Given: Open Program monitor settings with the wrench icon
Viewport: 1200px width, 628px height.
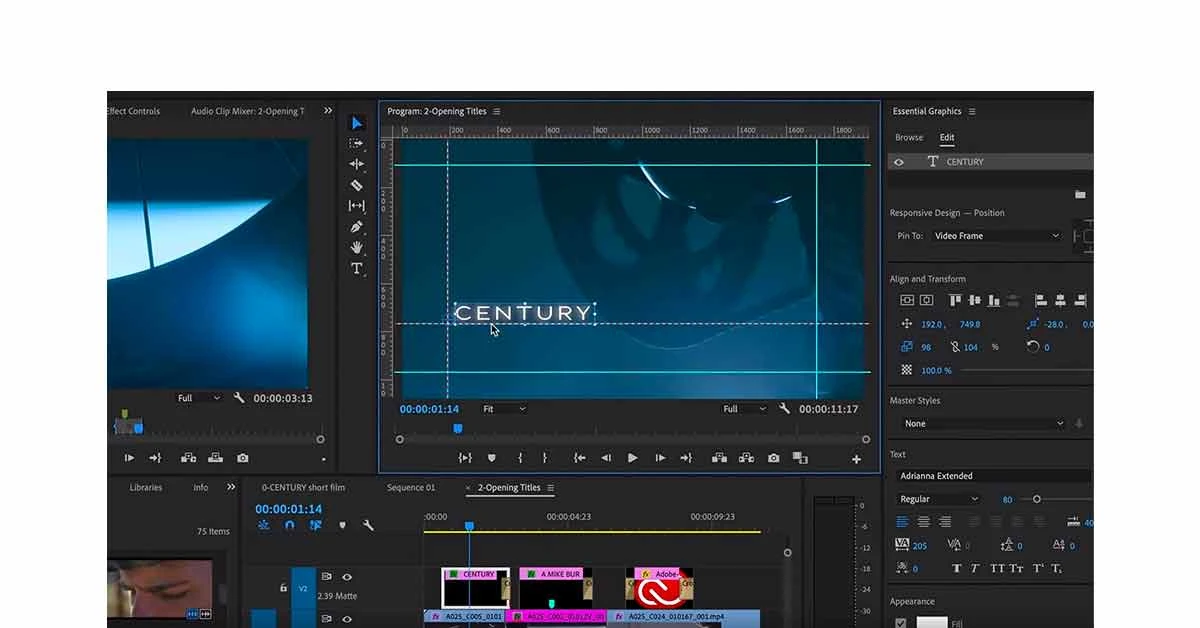Looking at the screenshot, I should click(x=783, y=408).
